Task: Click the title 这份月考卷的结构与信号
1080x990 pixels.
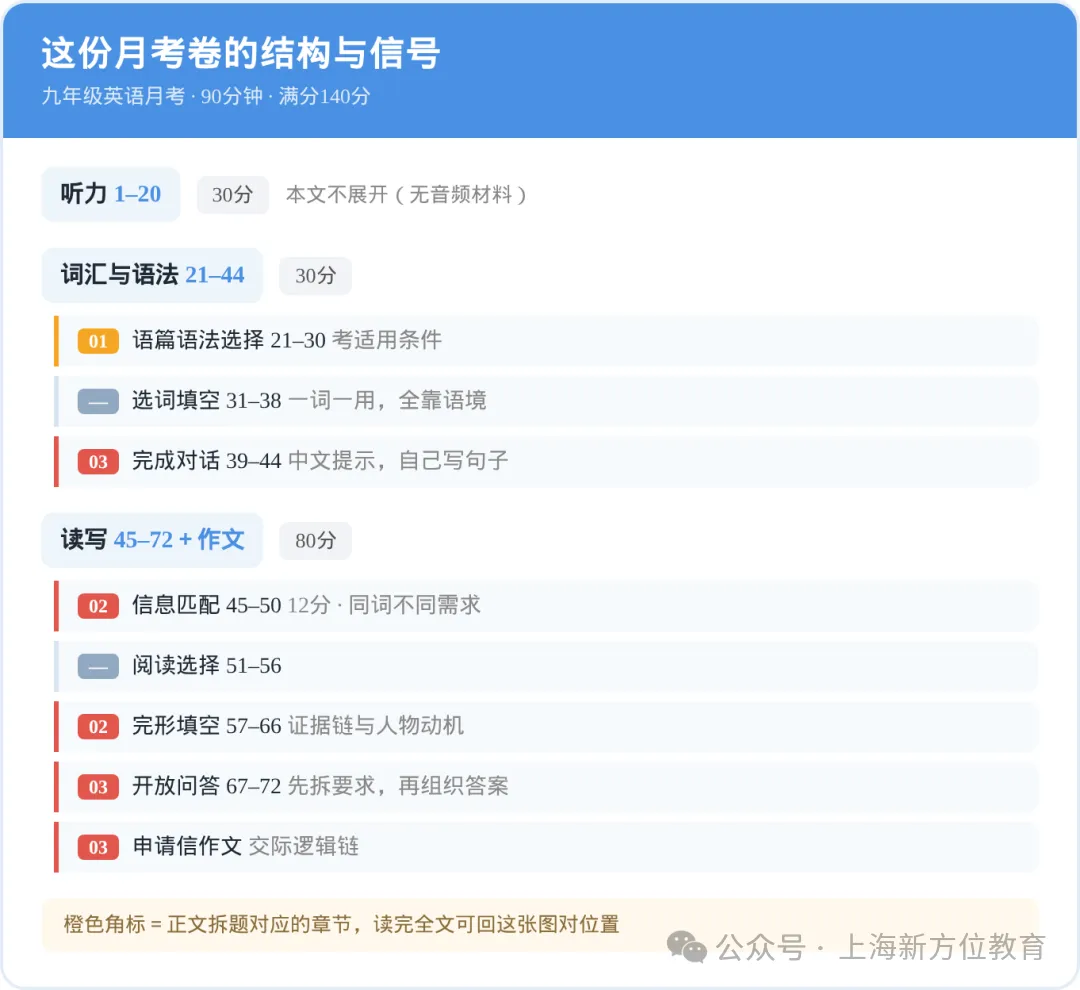Action: 240,53
